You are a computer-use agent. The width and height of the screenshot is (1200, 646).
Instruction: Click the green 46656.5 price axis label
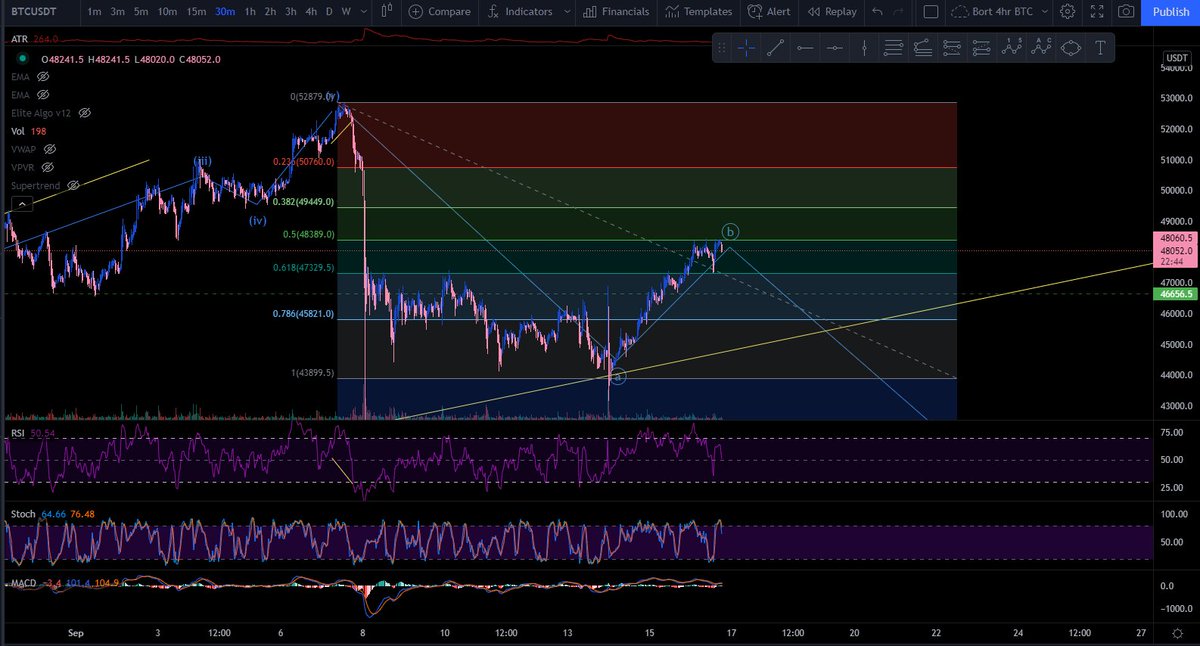point(1174,294)
